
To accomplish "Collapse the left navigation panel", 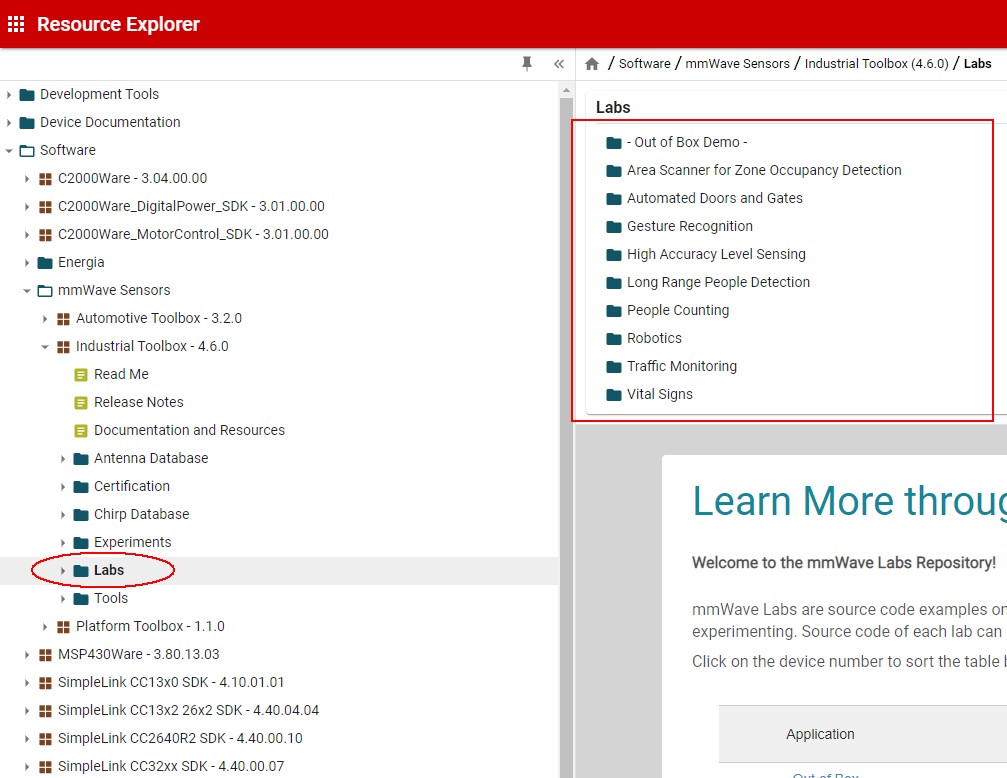I will (x=559, y=64).
